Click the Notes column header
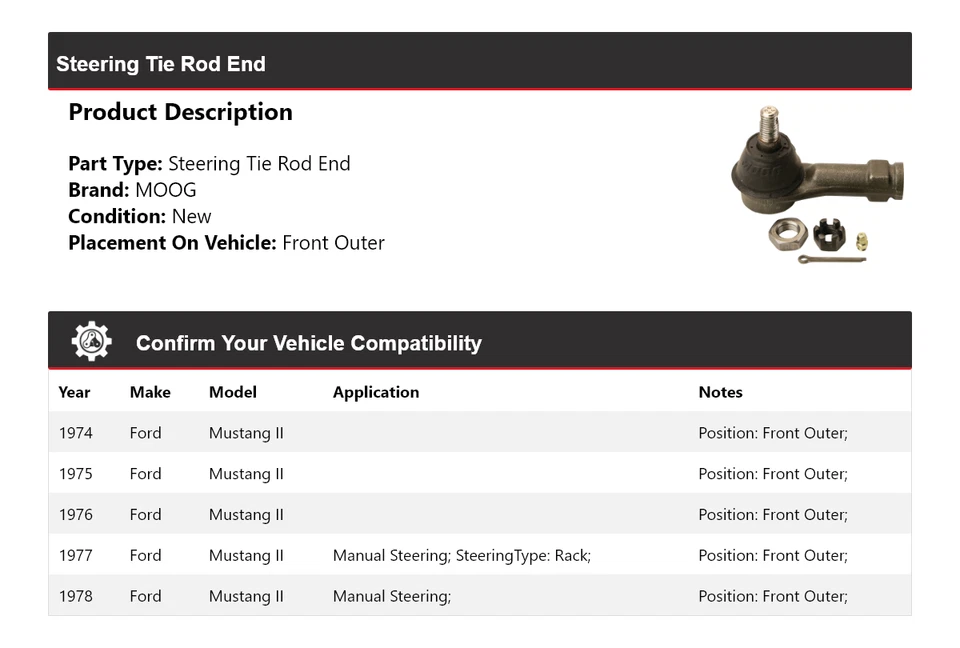 (720, 392)
